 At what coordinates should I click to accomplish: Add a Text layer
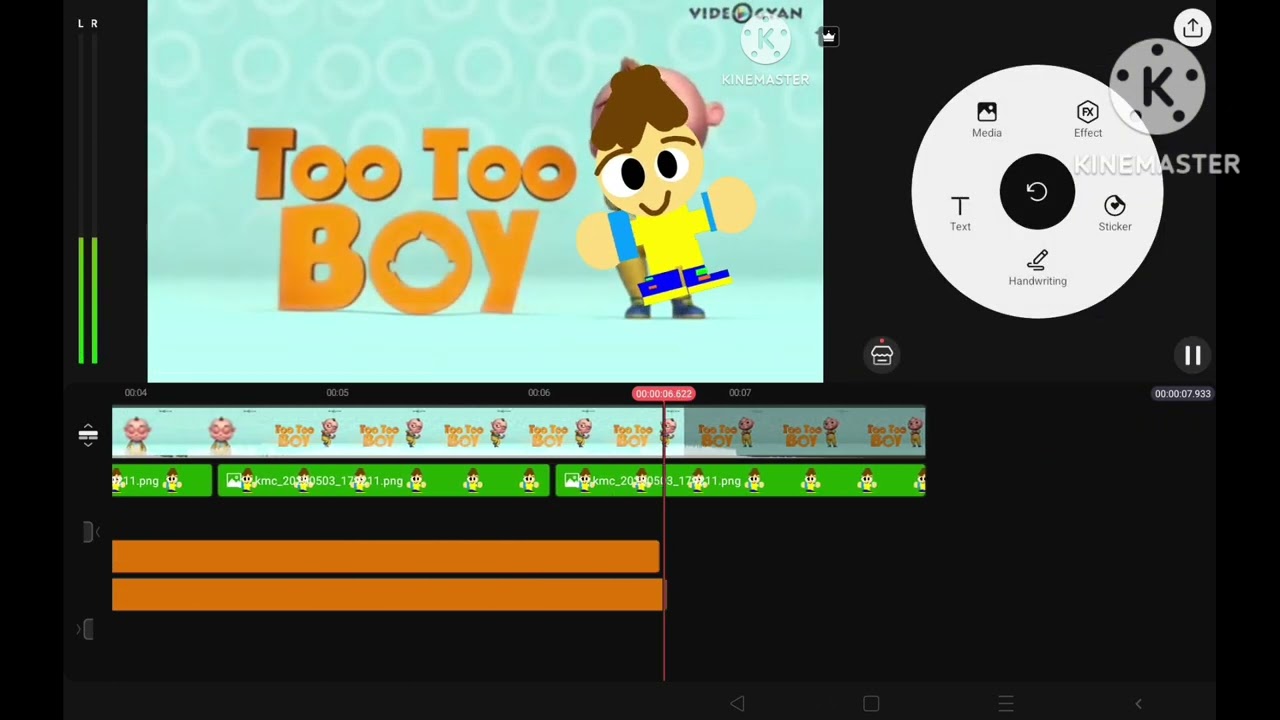(x=960, y=213)
